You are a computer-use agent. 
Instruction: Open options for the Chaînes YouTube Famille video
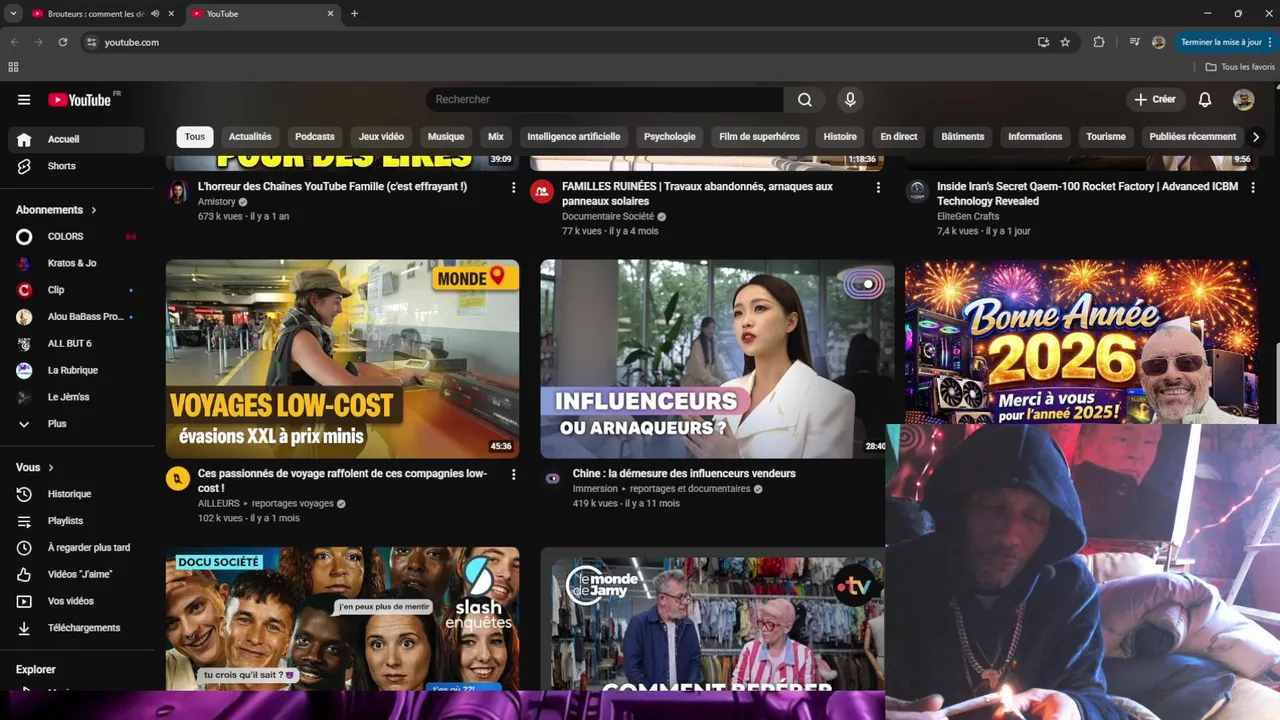514,188
